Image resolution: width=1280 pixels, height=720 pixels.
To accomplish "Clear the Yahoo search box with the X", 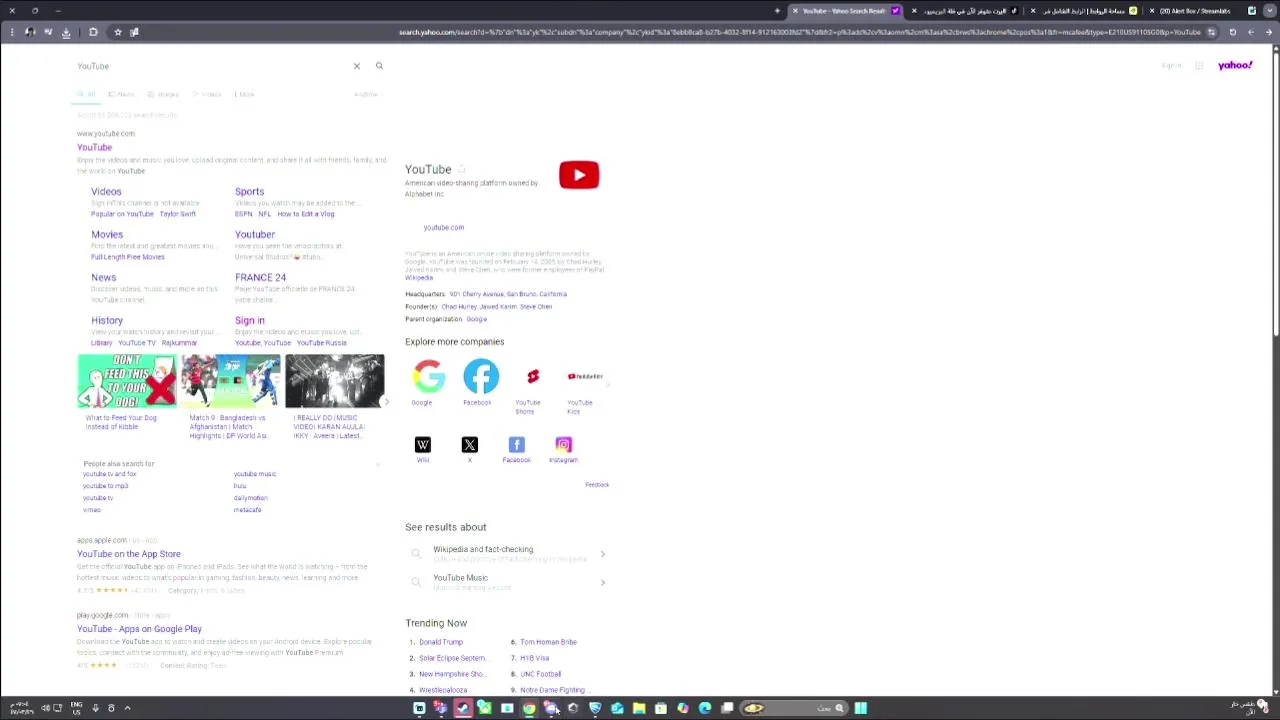I will pos(356,66).
